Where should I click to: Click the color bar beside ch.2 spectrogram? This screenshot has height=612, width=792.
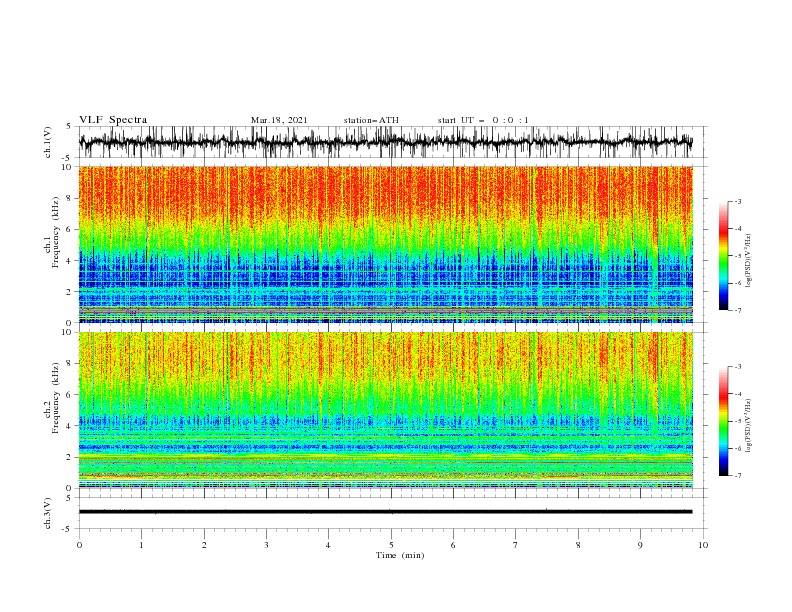[x=724, y=421]
